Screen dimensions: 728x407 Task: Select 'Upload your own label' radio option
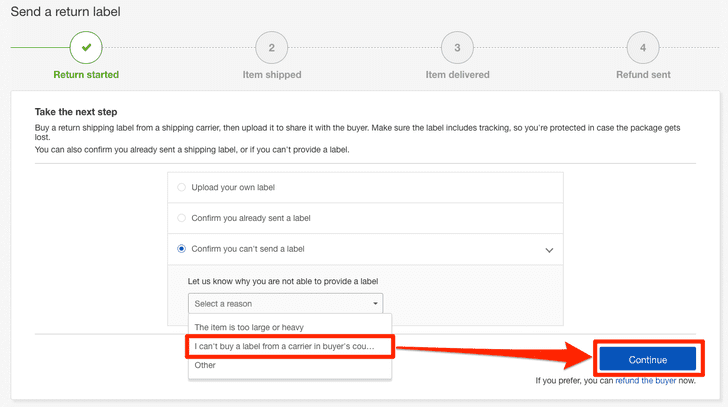tap(182, 187)
